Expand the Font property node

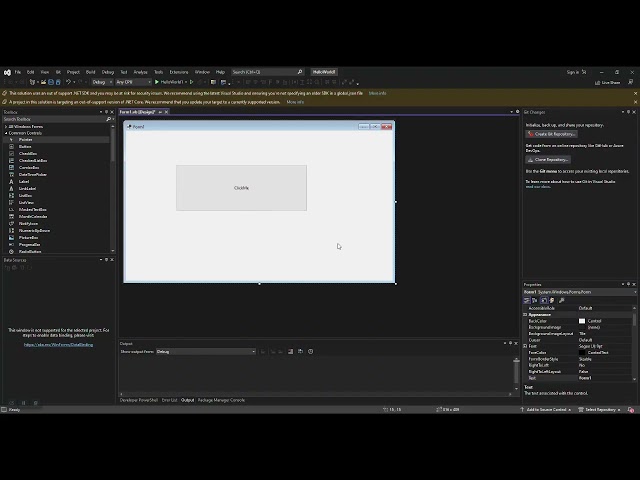525,346
